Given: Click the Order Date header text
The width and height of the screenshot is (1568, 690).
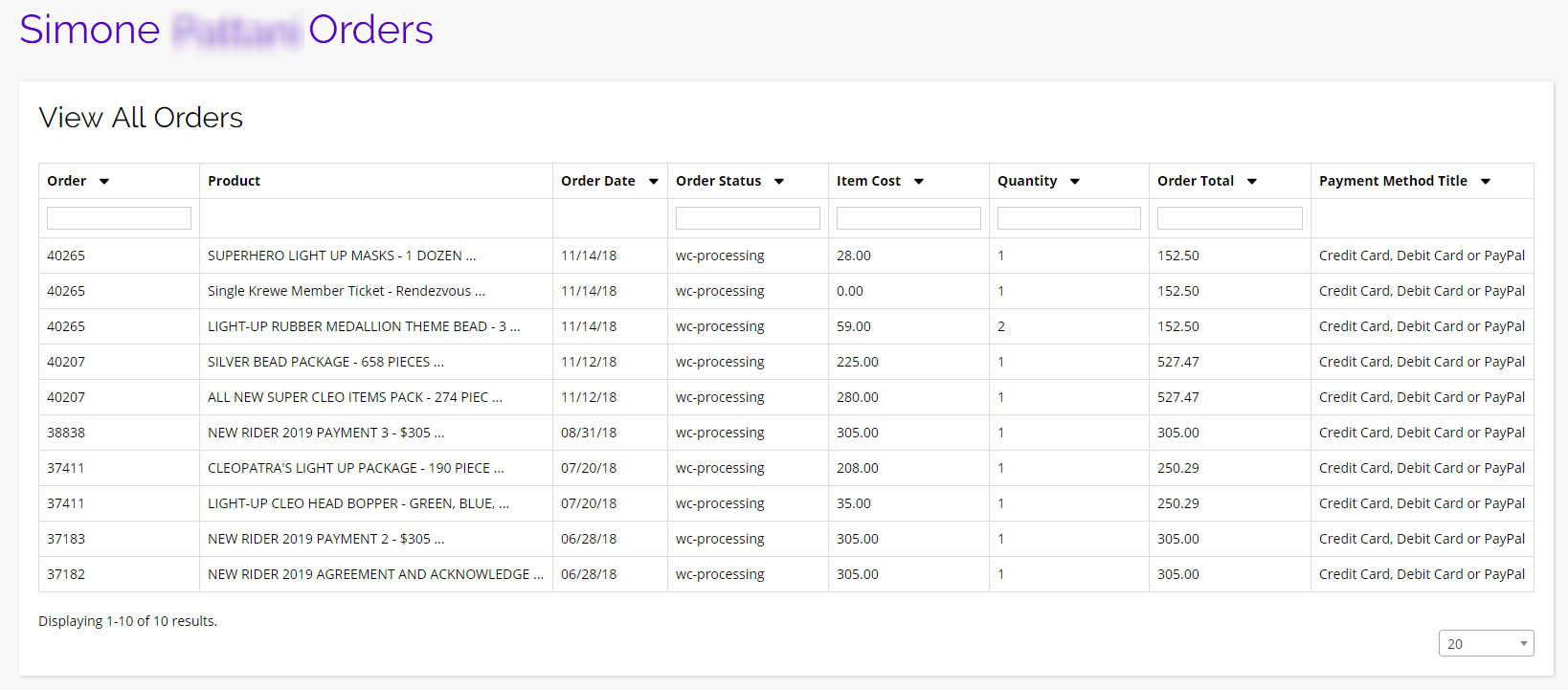Looking at the screenshot, I should click(x=598, y=181).
